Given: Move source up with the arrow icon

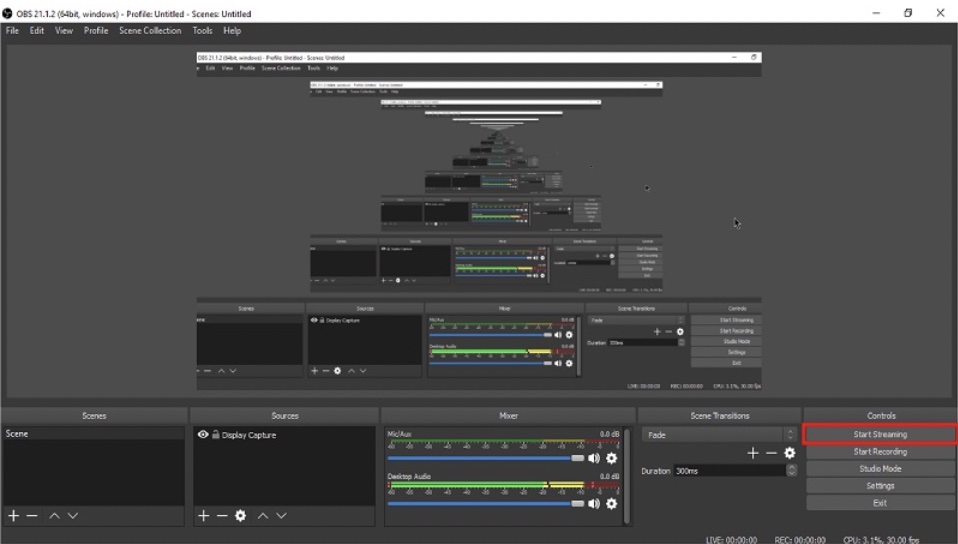Looking at the screenshot, I should point(263,516).
